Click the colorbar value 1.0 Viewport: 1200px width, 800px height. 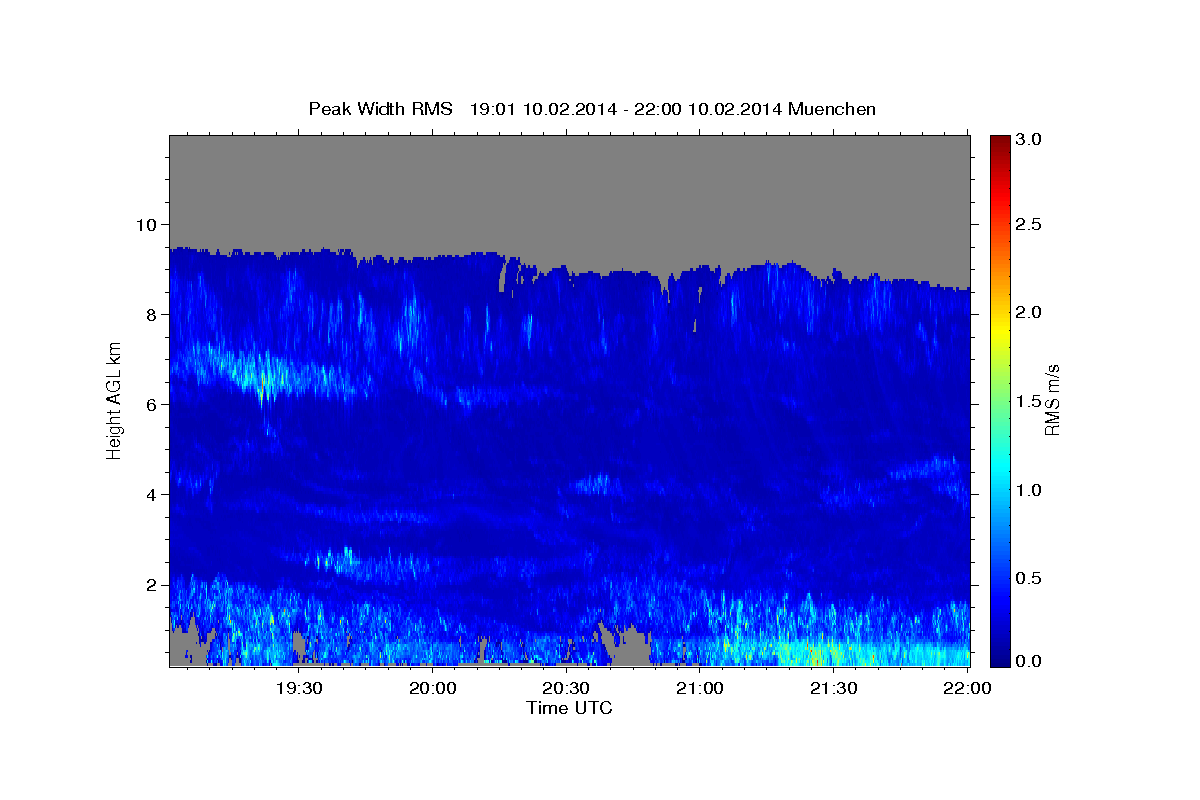[x=1029, y=490]
